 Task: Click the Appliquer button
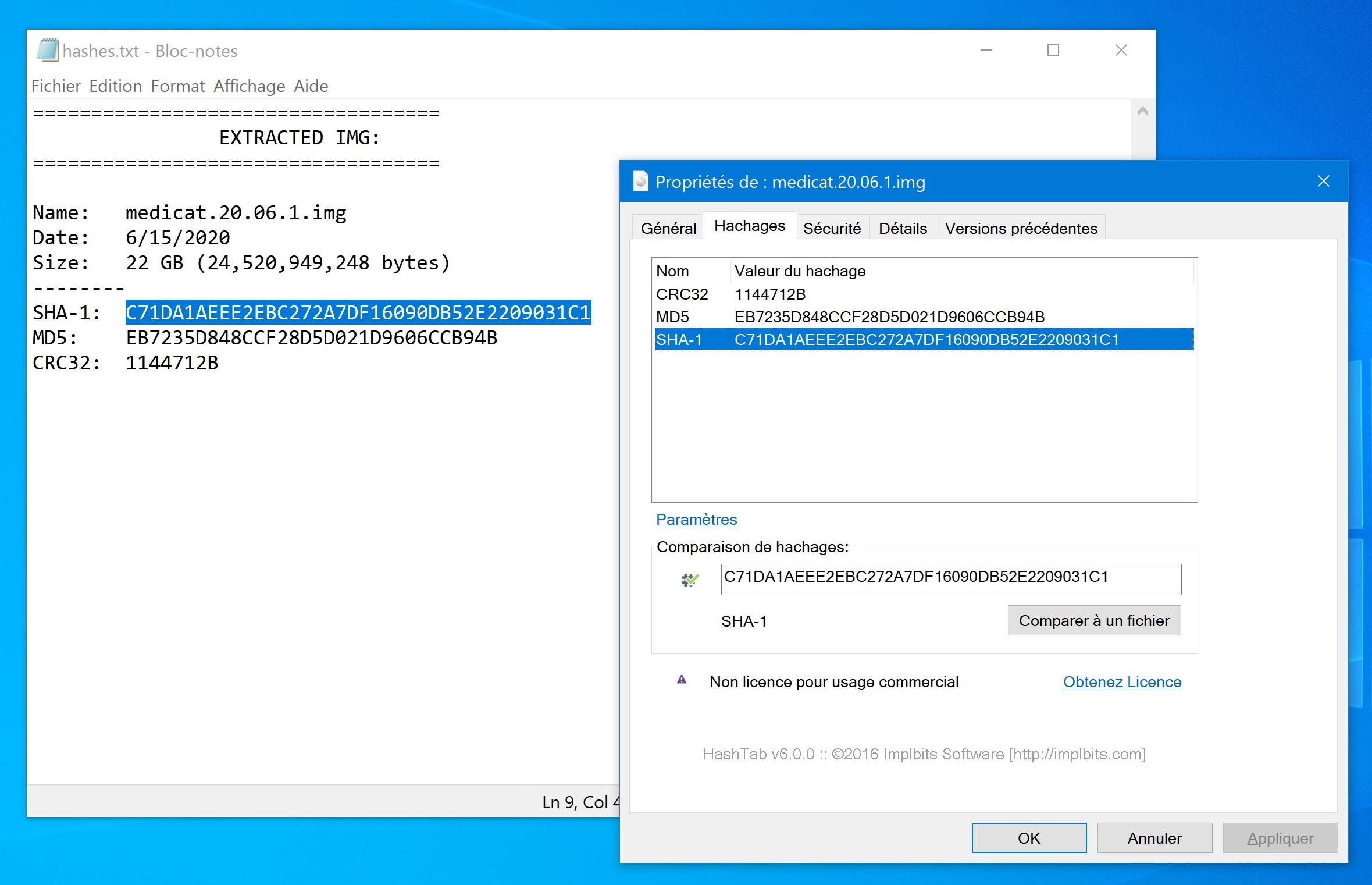[1280, 838]
